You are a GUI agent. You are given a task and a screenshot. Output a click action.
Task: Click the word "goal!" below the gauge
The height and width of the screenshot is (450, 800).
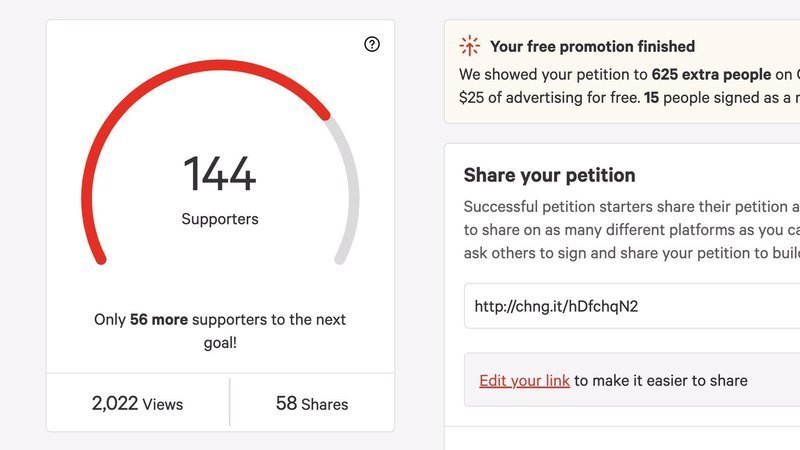[x=220, y=343]
